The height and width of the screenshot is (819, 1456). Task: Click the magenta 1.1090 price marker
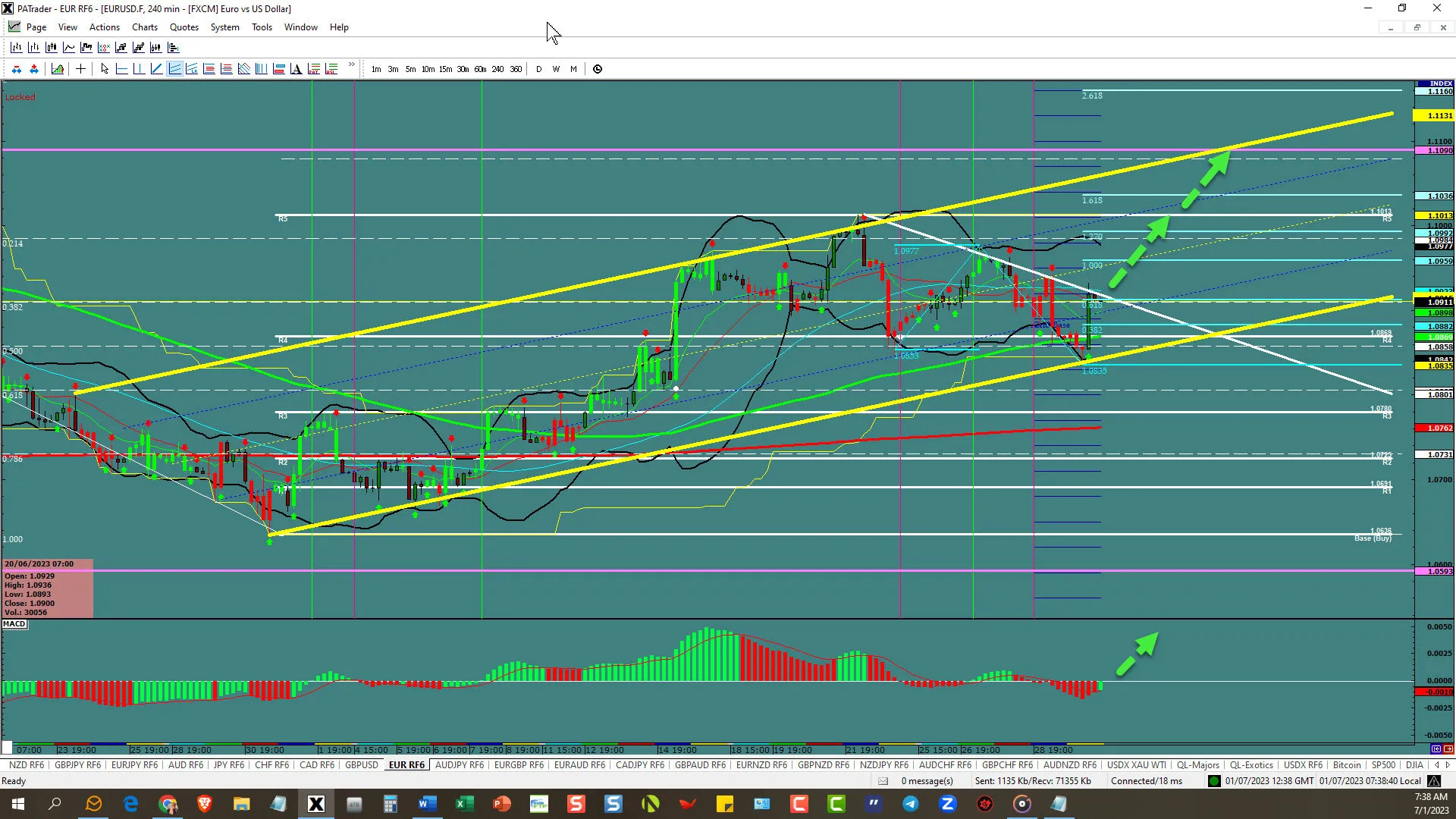(1435, 151)
